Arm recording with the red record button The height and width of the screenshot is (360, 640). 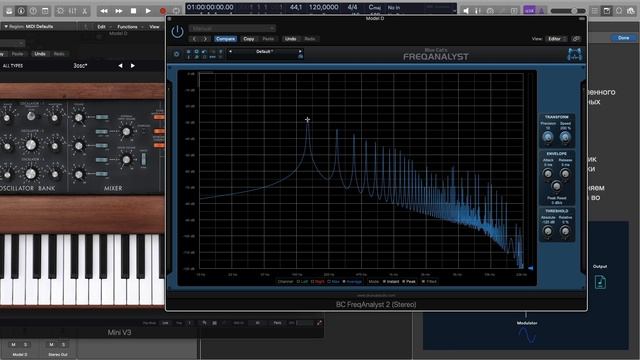point(163,11)
